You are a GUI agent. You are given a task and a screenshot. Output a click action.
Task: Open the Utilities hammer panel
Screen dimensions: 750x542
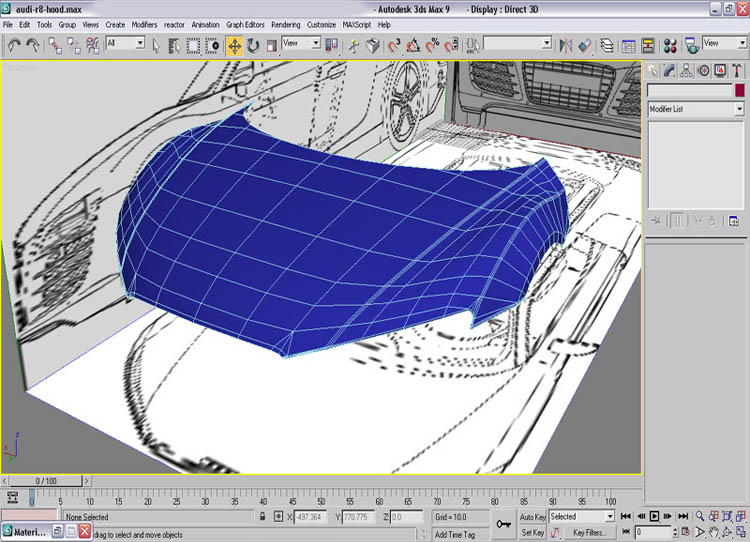pos(738,71)
